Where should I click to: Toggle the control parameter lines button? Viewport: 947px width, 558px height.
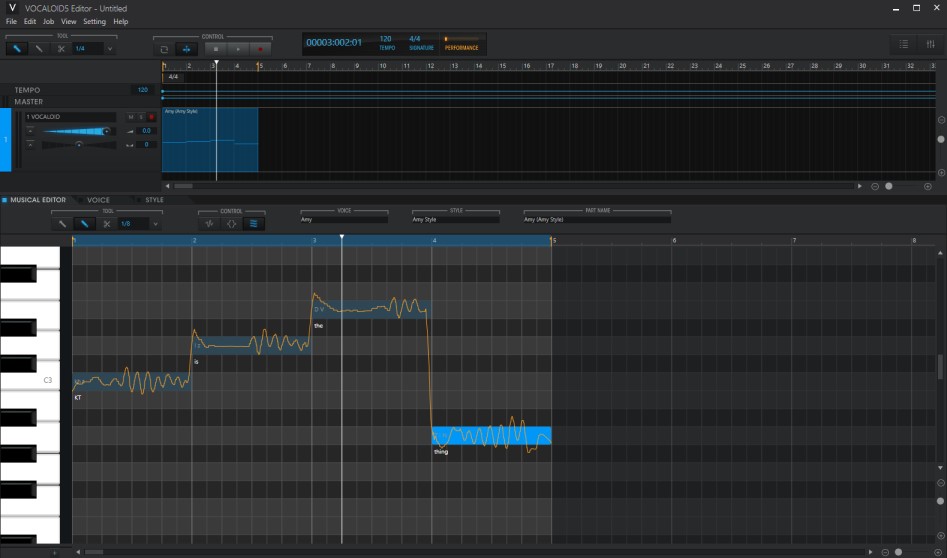254,223
